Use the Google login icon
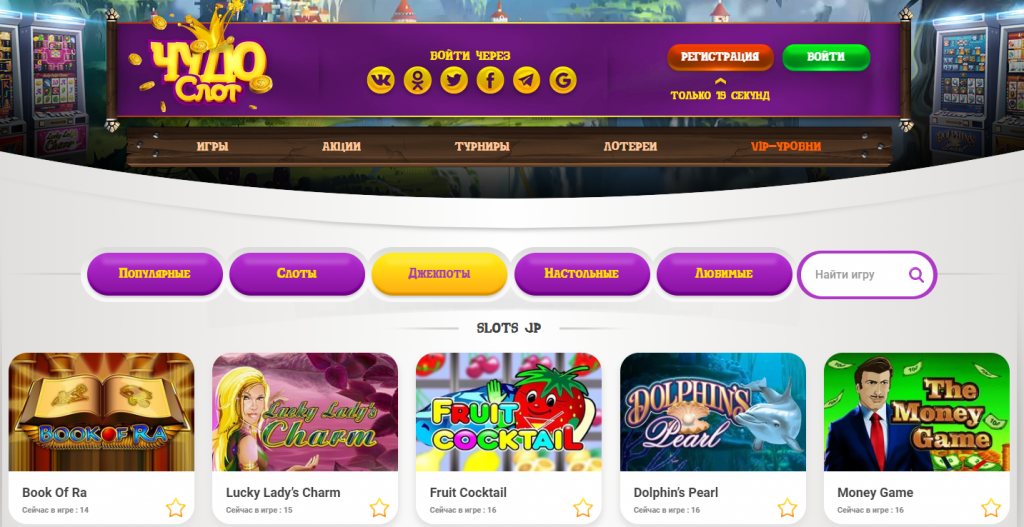The height and width of the screenshot is (527, 1024). 563,80
